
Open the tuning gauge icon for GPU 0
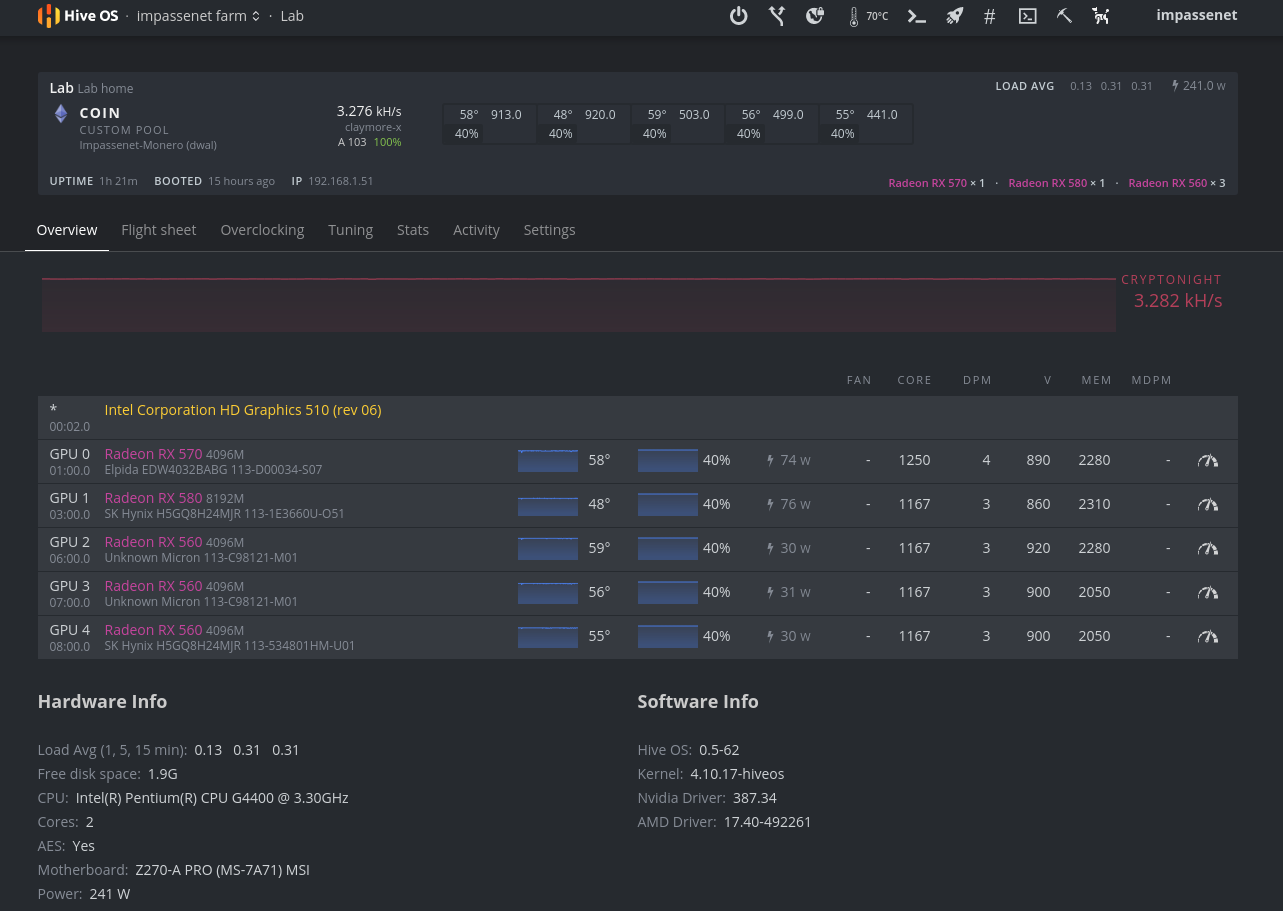1208,461
